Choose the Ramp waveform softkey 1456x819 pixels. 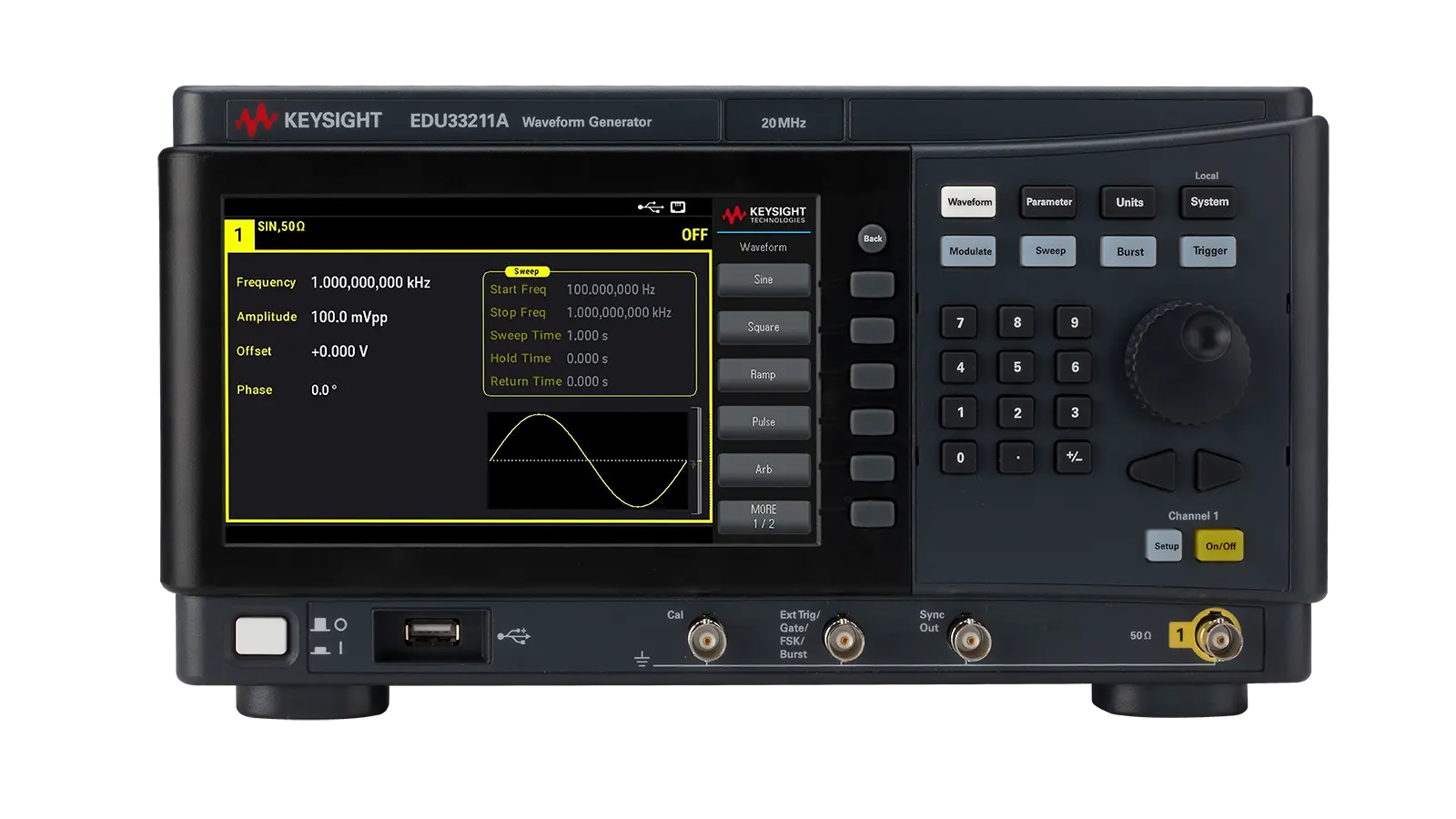tap(763, 374)
